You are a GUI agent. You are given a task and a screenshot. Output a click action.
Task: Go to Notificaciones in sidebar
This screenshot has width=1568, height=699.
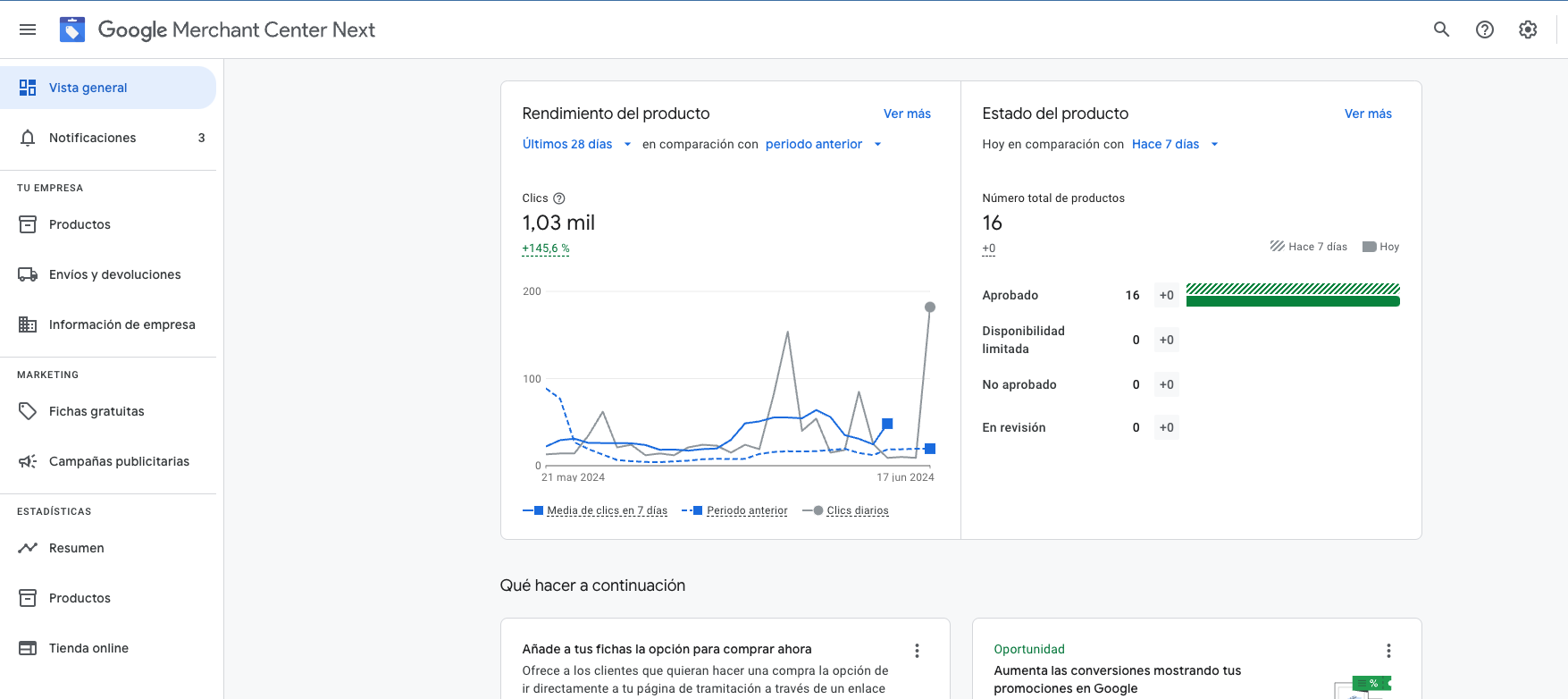(x=92, y=138)
